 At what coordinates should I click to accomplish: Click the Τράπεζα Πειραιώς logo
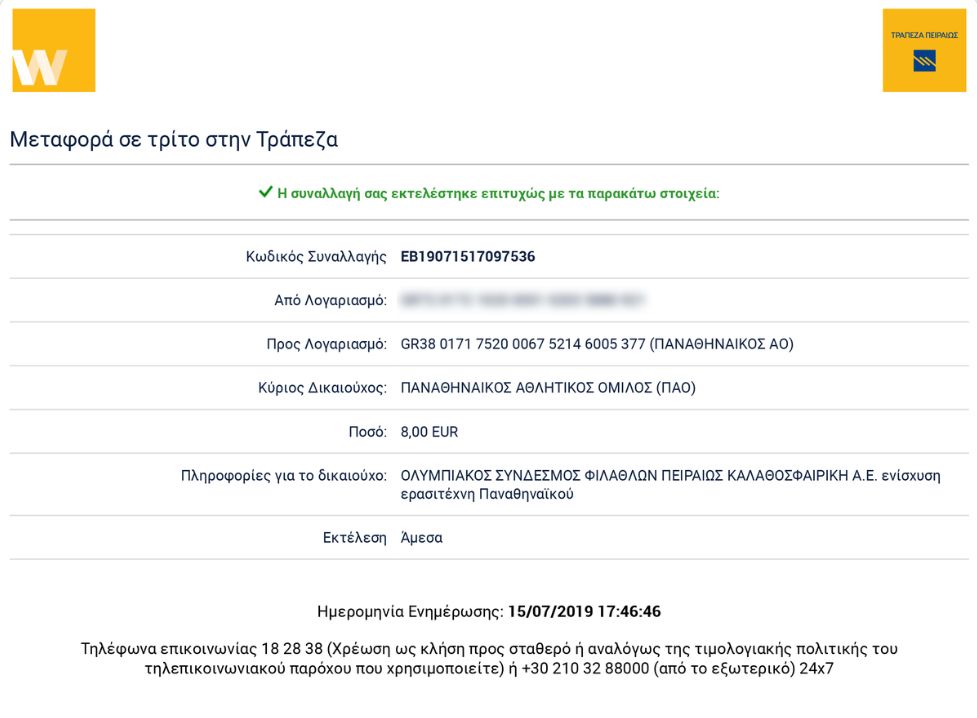tap(924, 50)
